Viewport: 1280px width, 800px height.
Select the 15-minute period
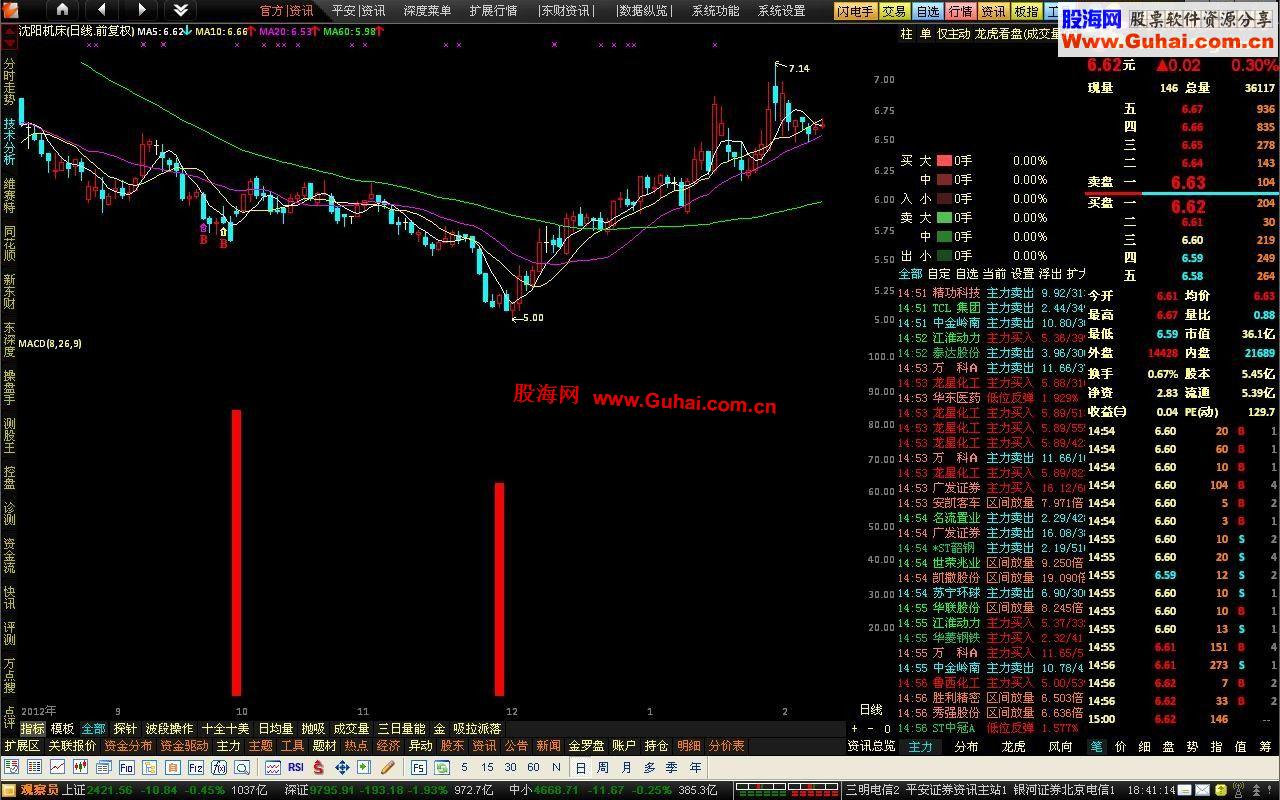[x=487, y=767]
